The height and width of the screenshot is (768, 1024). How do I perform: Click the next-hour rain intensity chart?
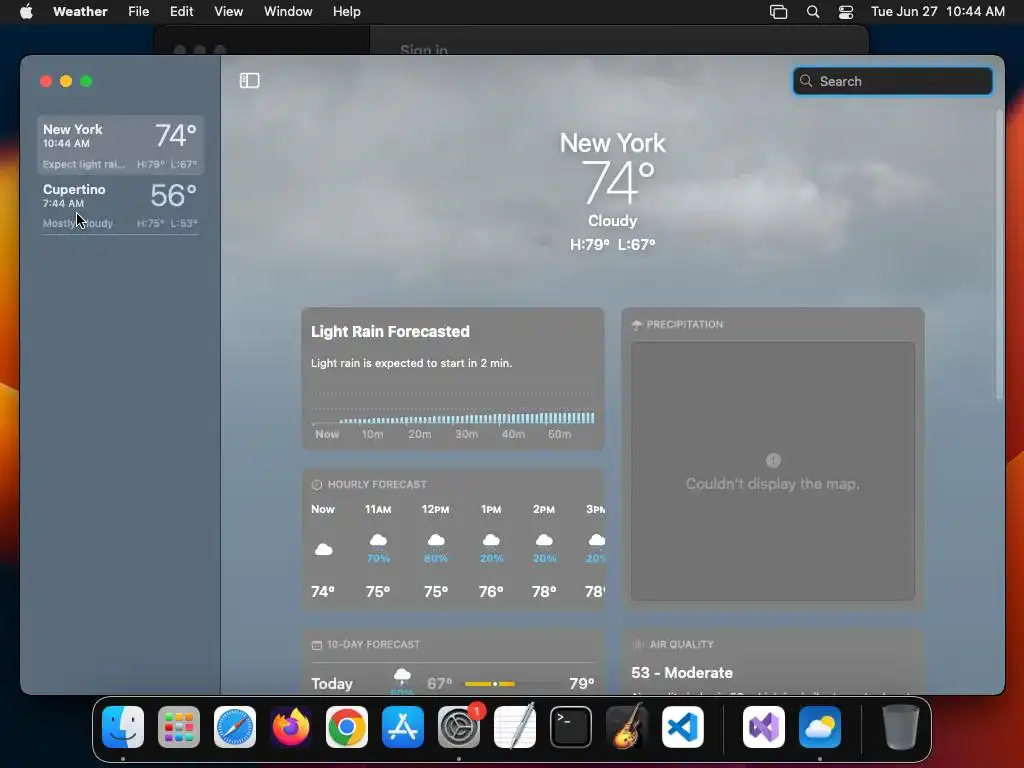[453, 415]
